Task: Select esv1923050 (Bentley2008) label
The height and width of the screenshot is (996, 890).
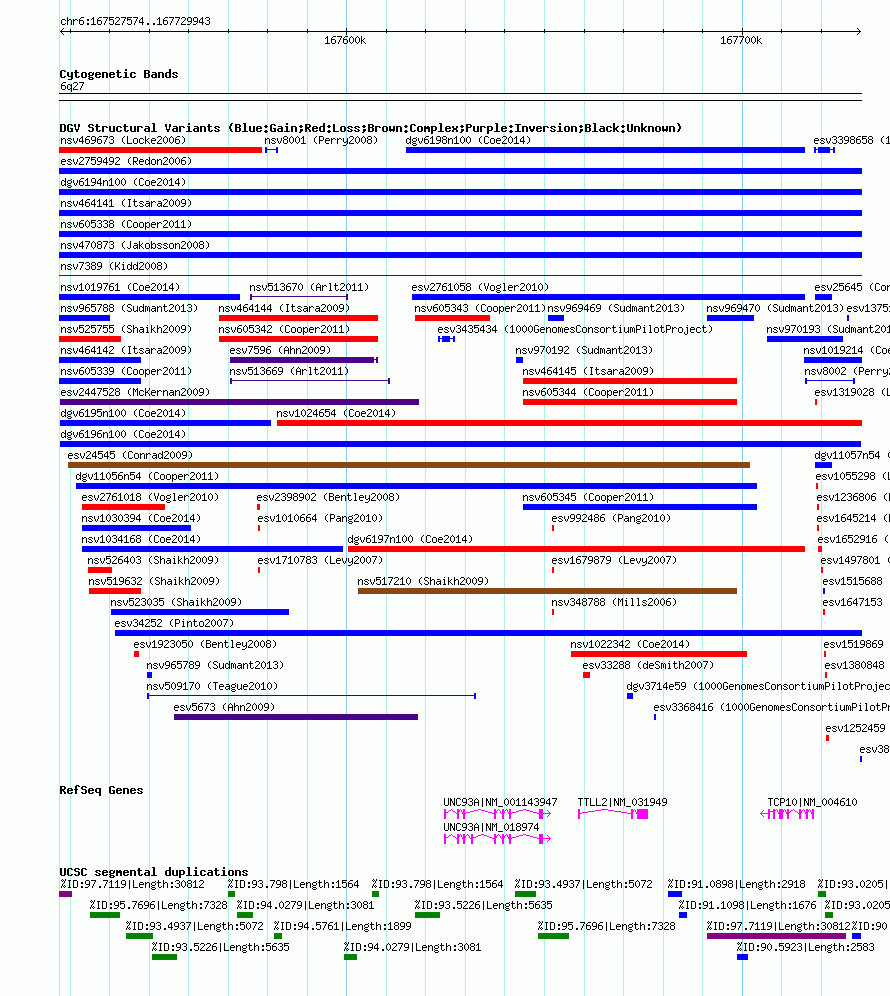Action: tap(205, 643)
